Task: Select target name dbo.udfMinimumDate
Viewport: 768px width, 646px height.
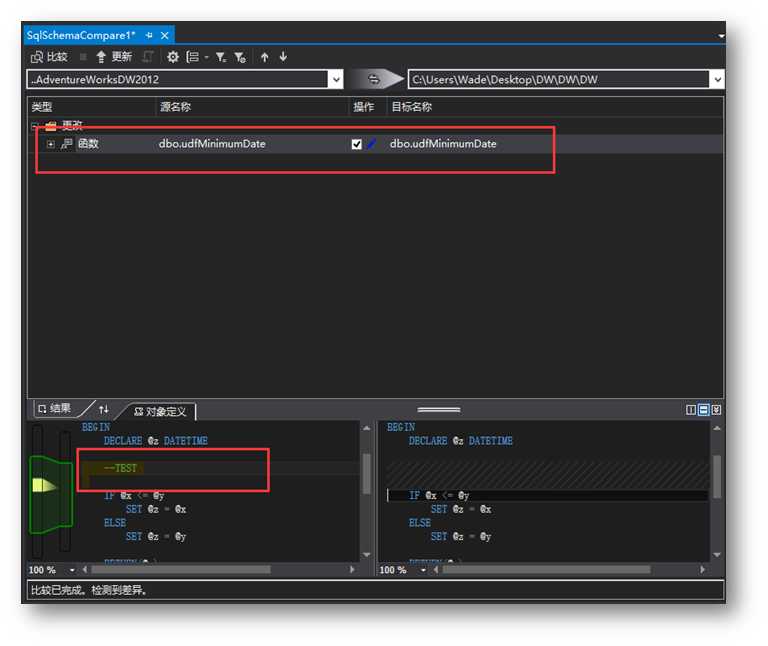Action: click(443, 144)
